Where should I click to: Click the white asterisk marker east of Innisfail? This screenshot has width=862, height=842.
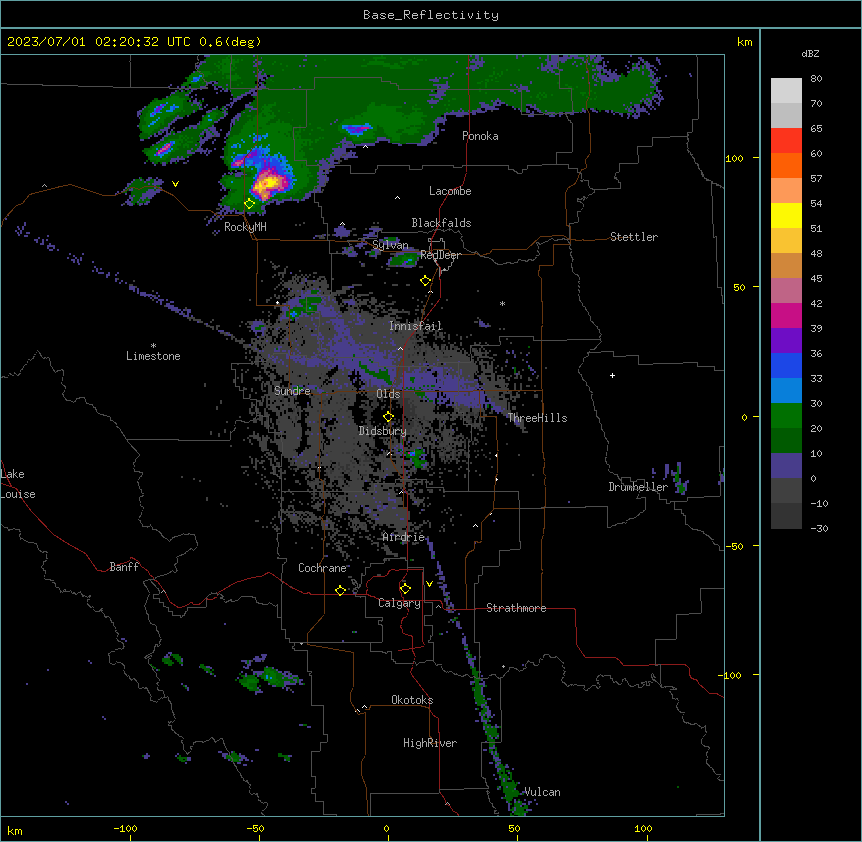502,303
